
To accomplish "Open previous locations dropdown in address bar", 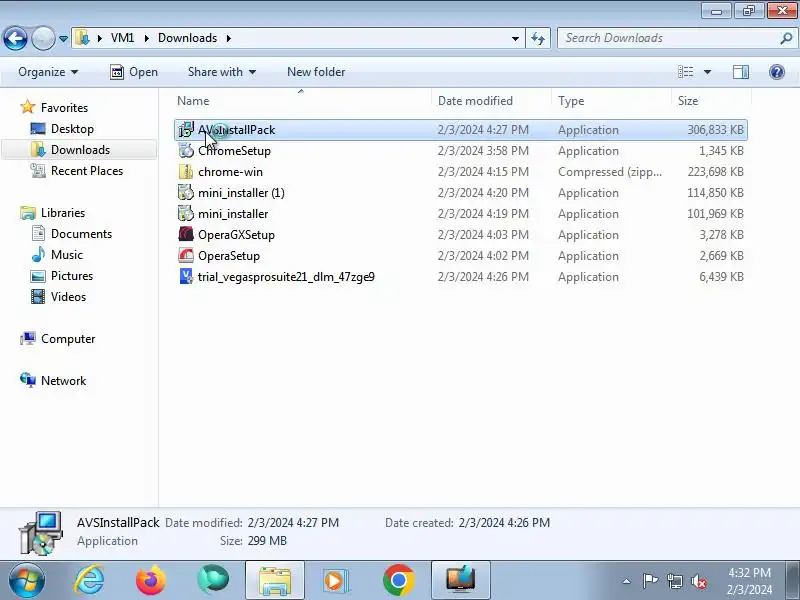I will (x=515, y=38).
